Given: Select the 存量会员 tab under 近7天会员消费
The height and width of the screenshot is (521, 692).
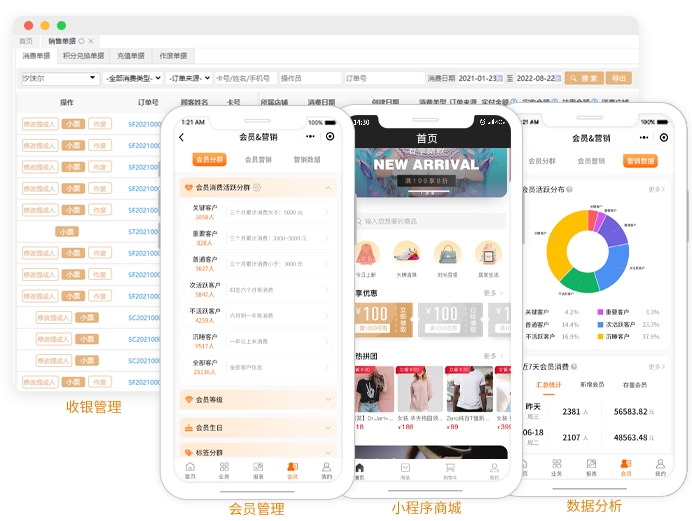Looking at the screenshot, I should [x=635, y=385].
